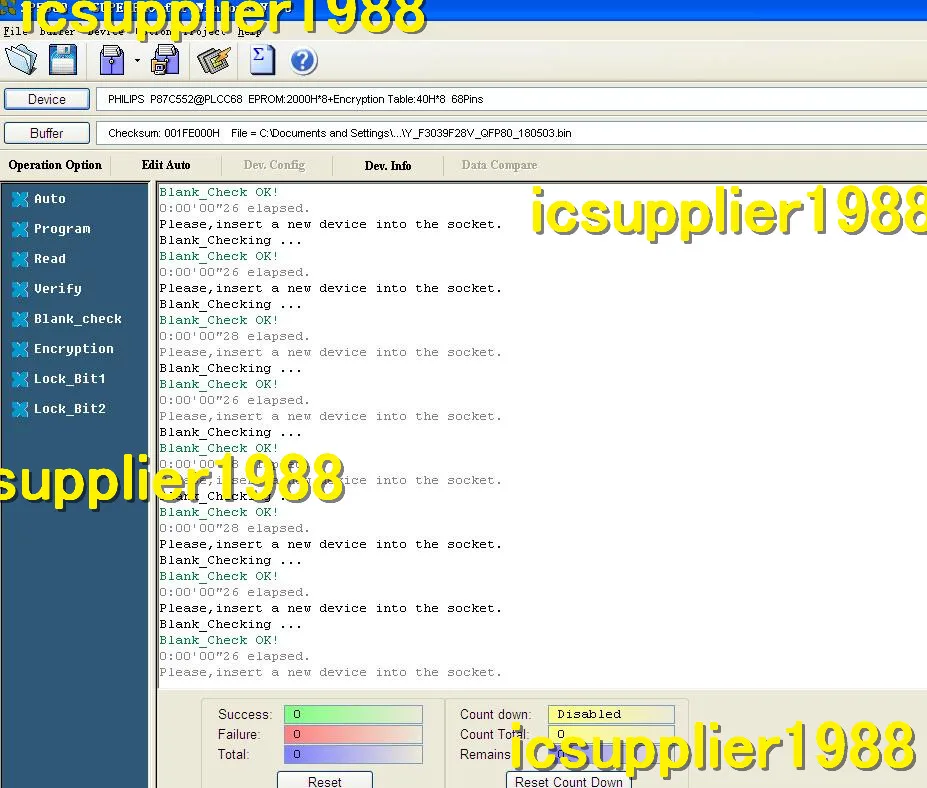
Task: Click the red Failure counter bar
Action: (x=353, y=734)
